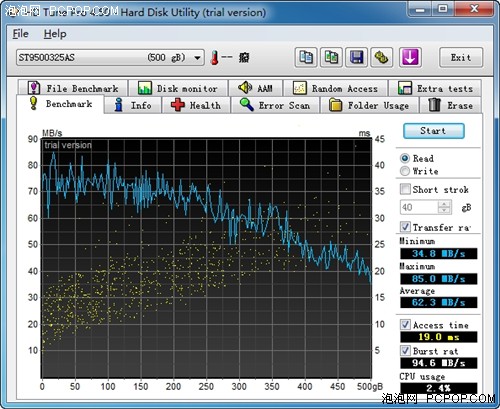The height and width of the screenshot is (409, 500).
Task: Toggle the Access time checkbox
Action: point(405,324)
